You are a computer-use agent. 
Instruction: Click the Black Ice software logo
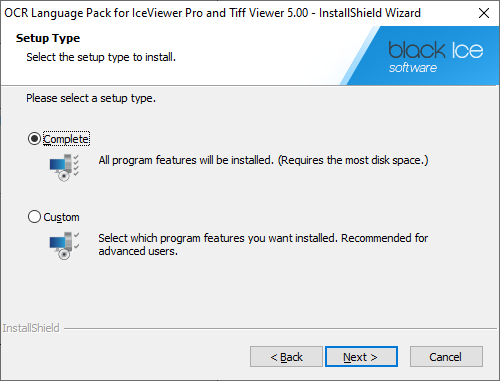tap(435, 57)
